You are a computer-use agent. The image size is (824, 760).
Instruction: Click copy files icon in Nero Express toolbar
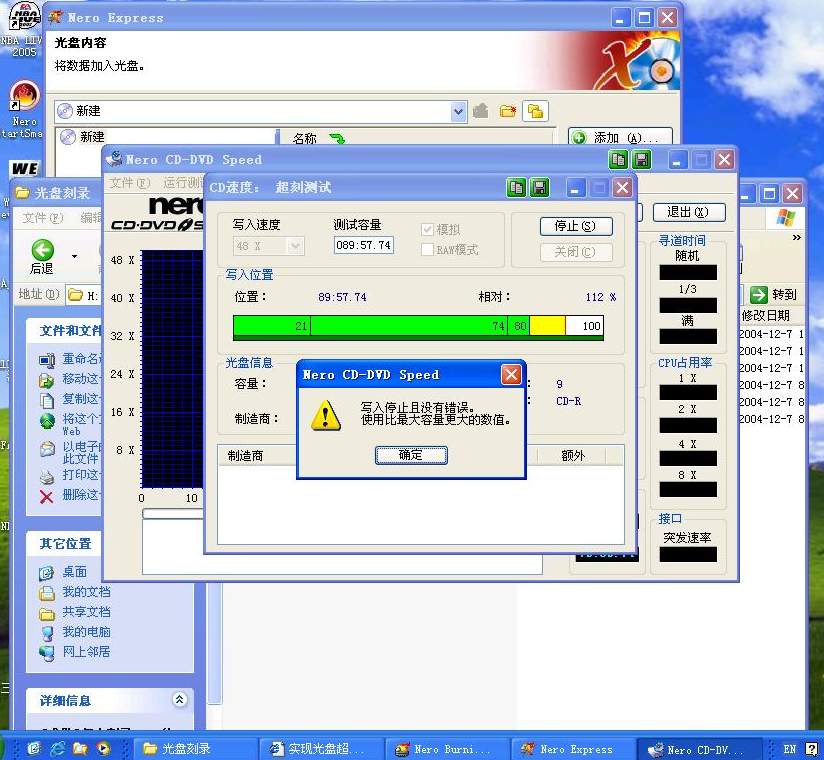535,111
